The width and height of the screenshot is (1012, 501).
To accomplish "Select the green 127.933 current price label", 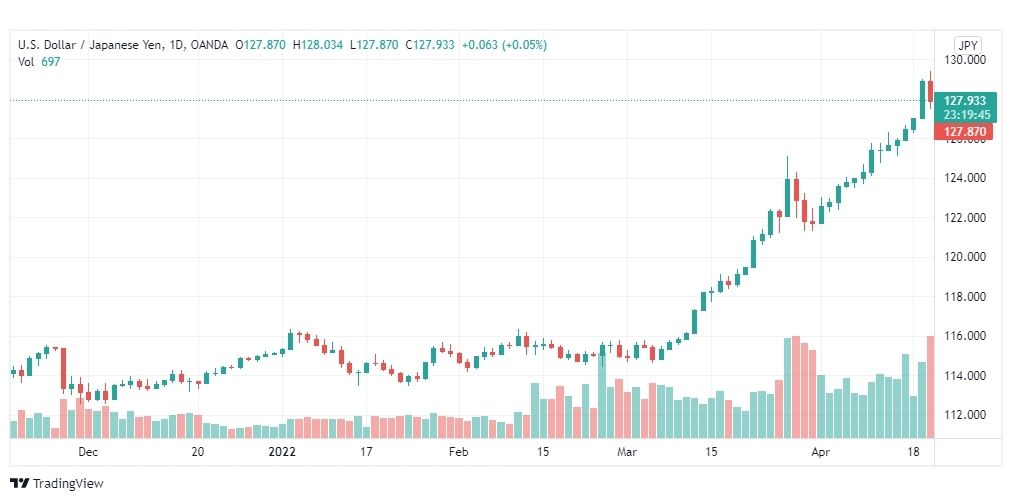I will [x=965, y=101].
